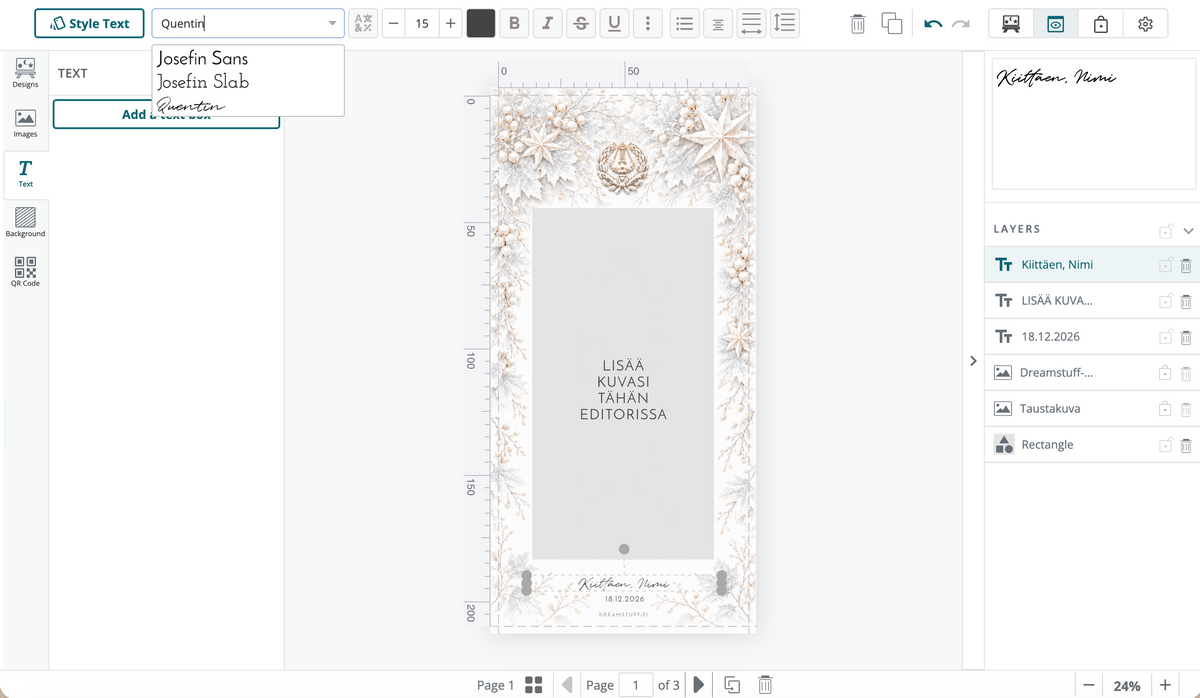Viewport: 1200px width, 698px height.
Task: Toggle italic formatting
Action: [x=547, y=23]
